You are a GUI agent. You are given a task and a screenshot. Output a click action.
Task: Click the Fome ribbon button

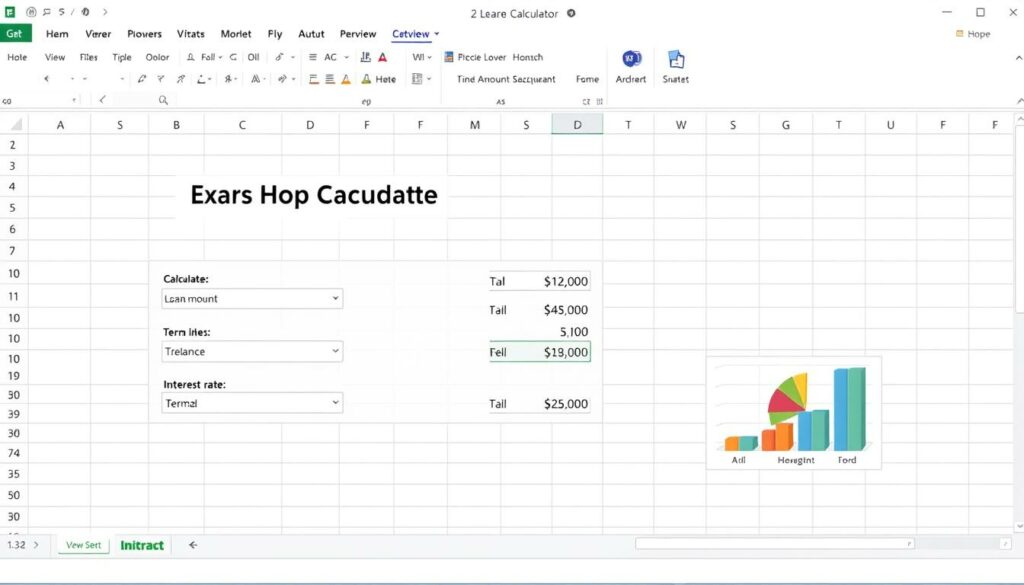click(587, 79)
